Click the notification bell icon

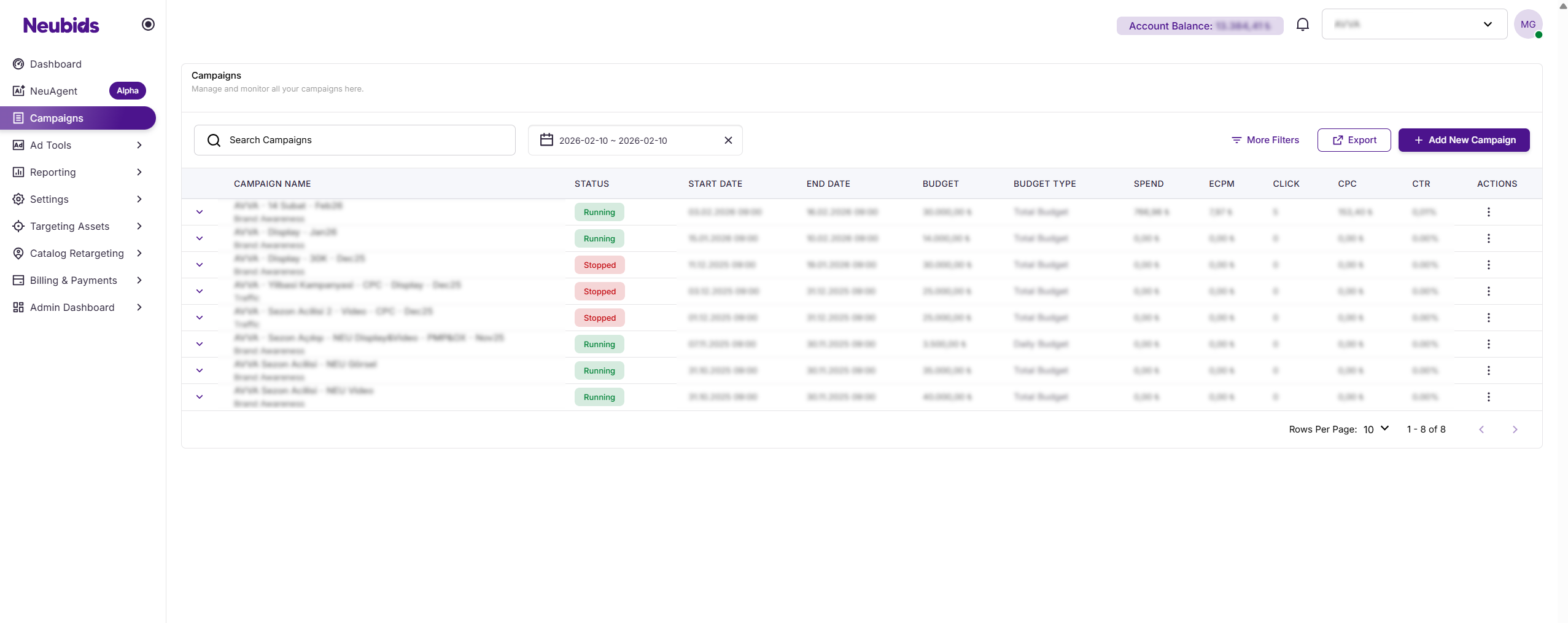pos(1302,25)
